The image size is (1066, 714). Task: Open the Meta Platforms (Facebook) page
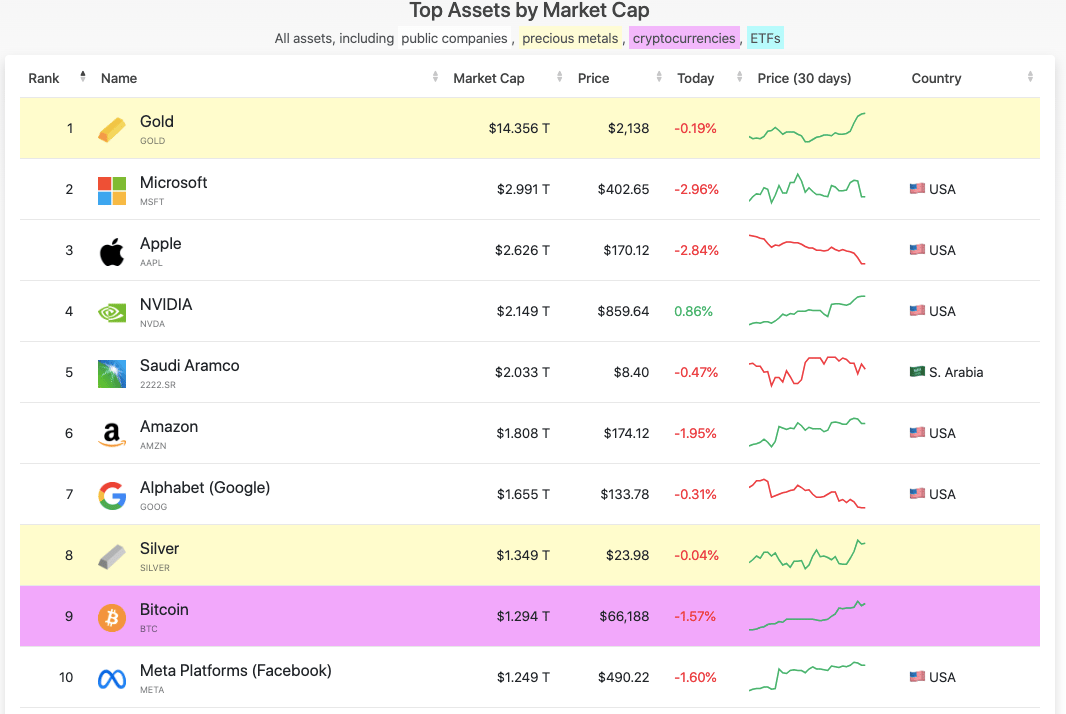(235, 670)
